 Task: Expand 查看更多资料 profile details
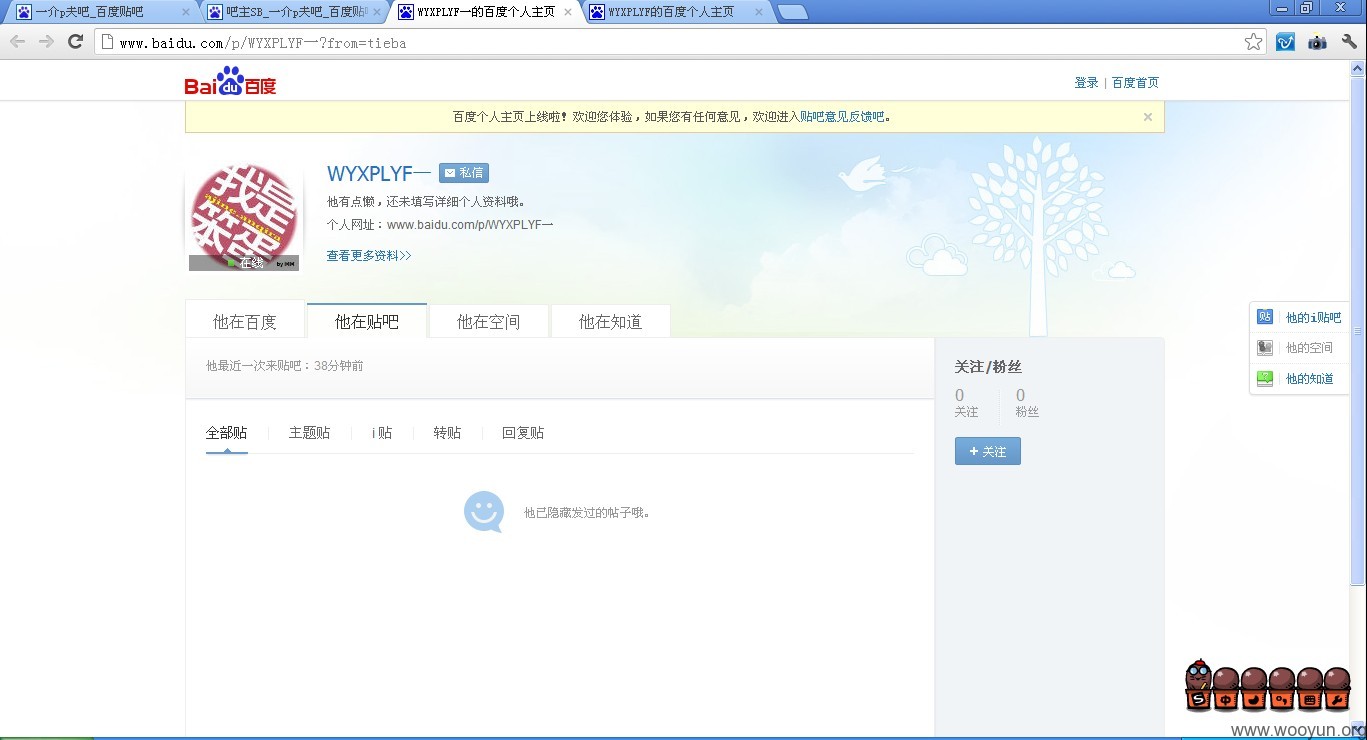[x=369, y=256]
